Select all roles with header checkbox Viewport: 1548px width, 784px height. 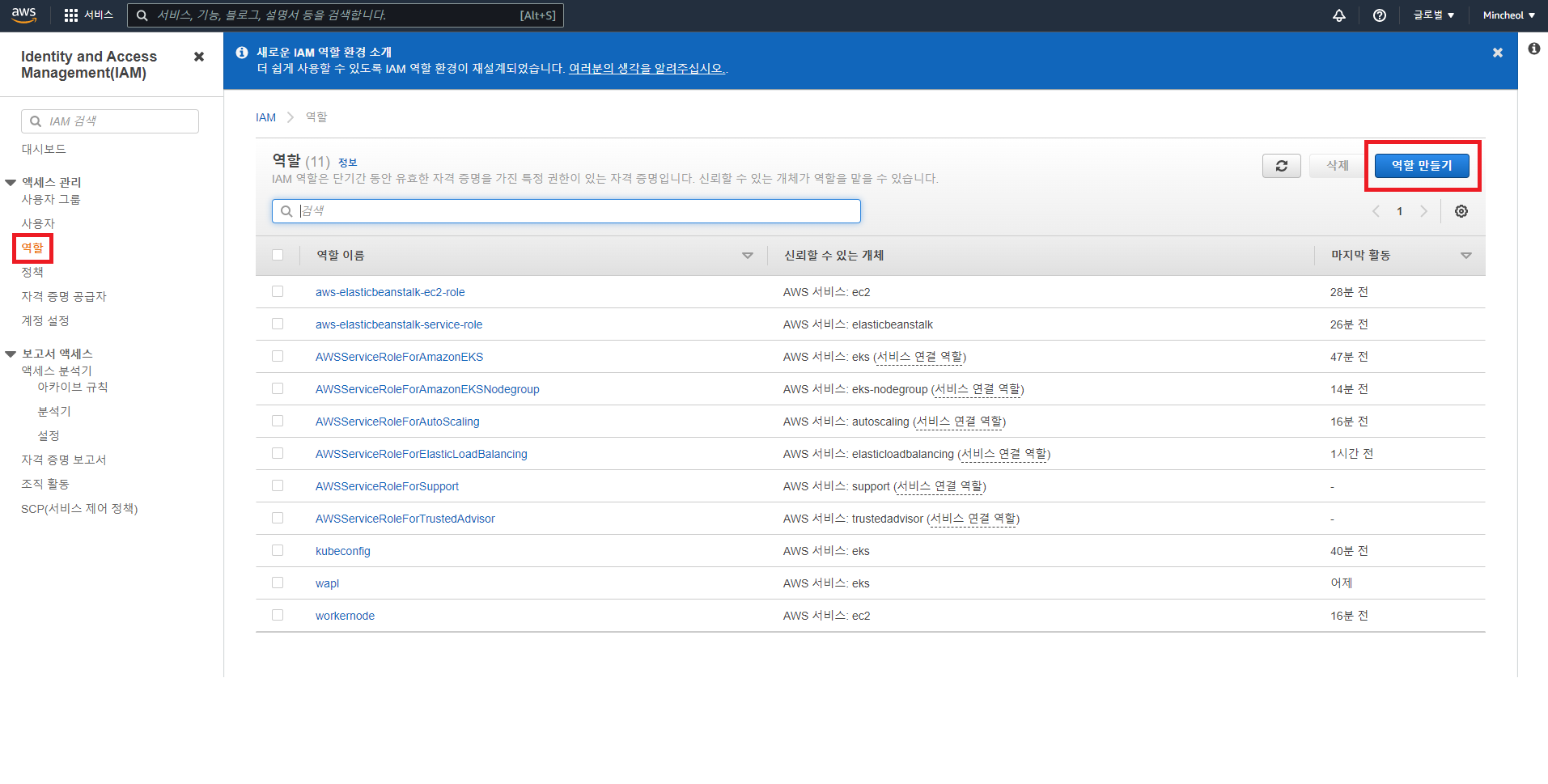point(278,255)
